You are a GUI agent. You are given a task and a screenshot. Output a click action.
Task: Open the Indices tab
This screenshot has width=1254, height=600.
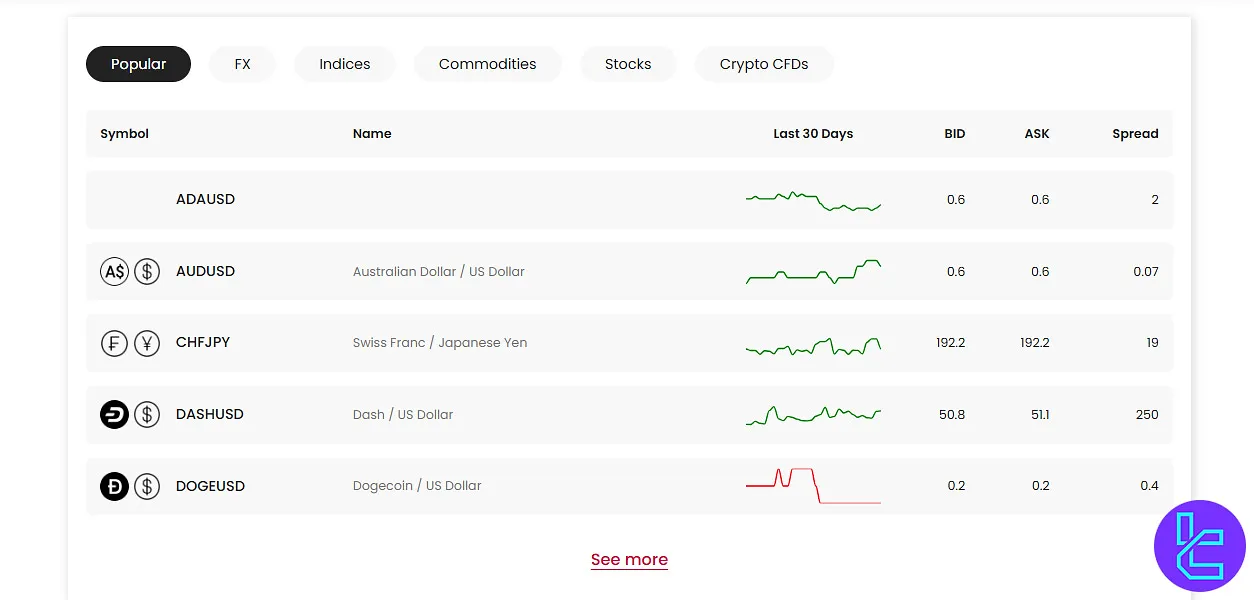344,64
